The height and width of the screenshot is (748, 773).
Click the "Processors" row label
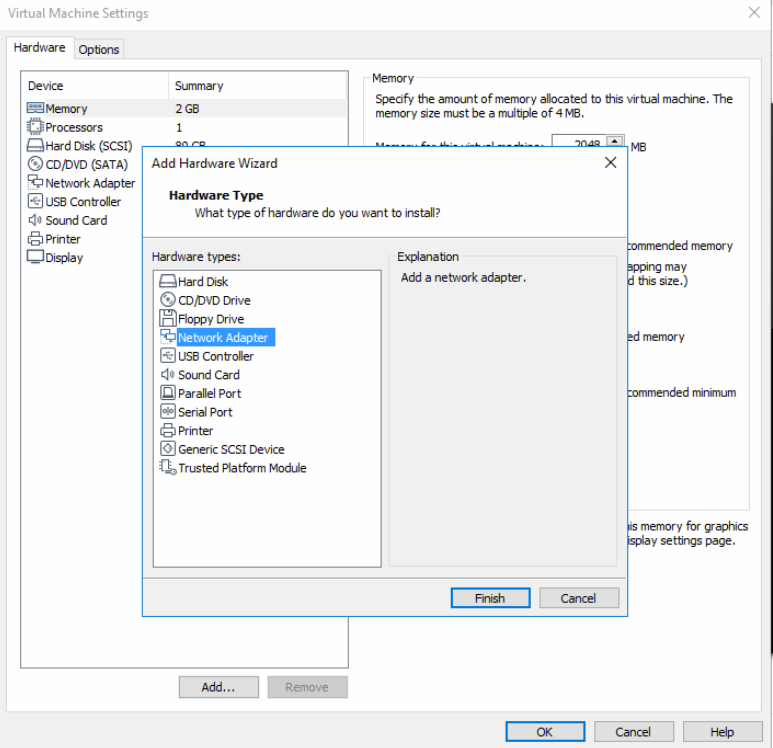click(x=74, y=127)
